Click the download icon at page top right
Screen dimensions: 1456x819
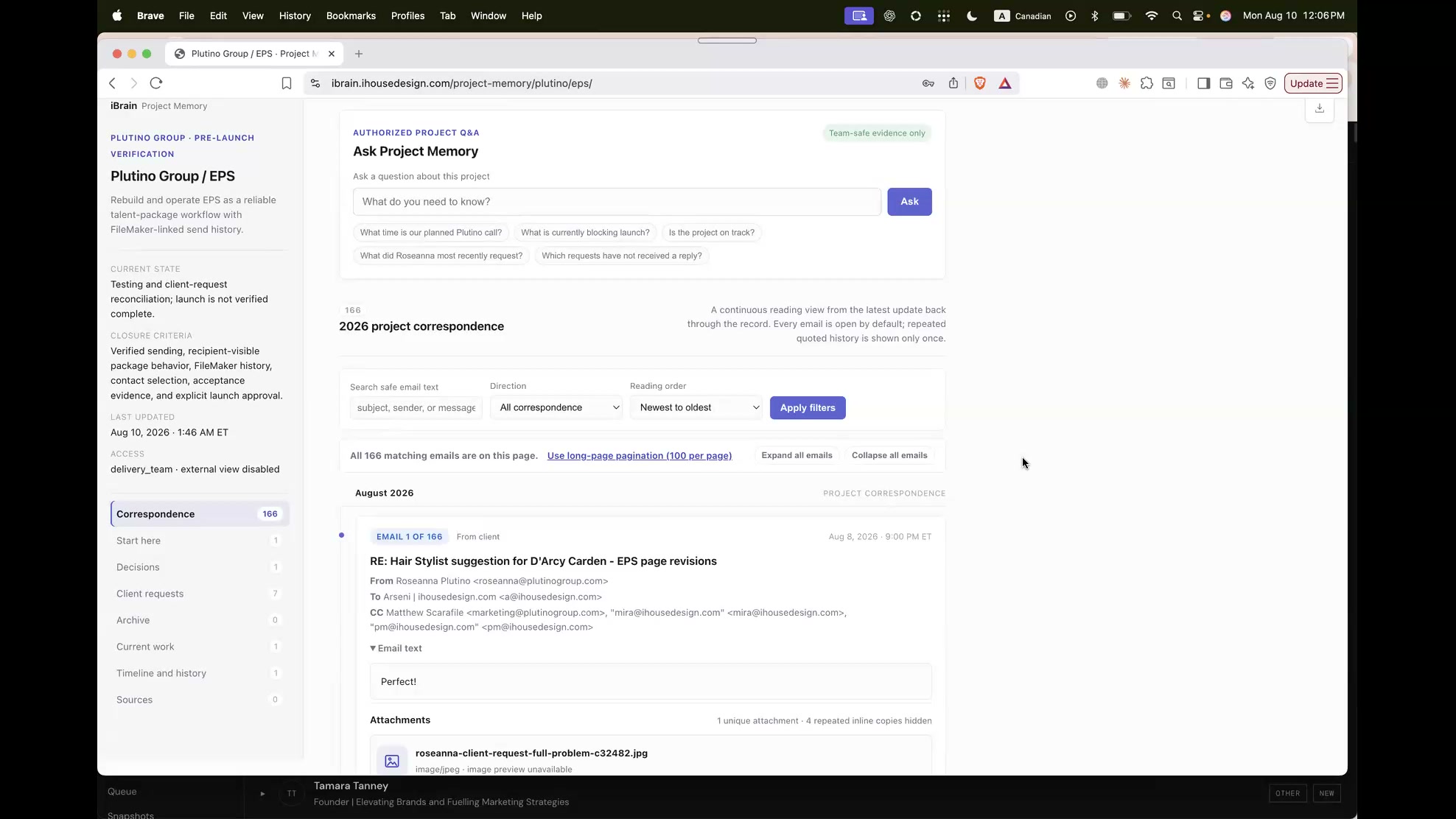click(x=1320, y=108)
